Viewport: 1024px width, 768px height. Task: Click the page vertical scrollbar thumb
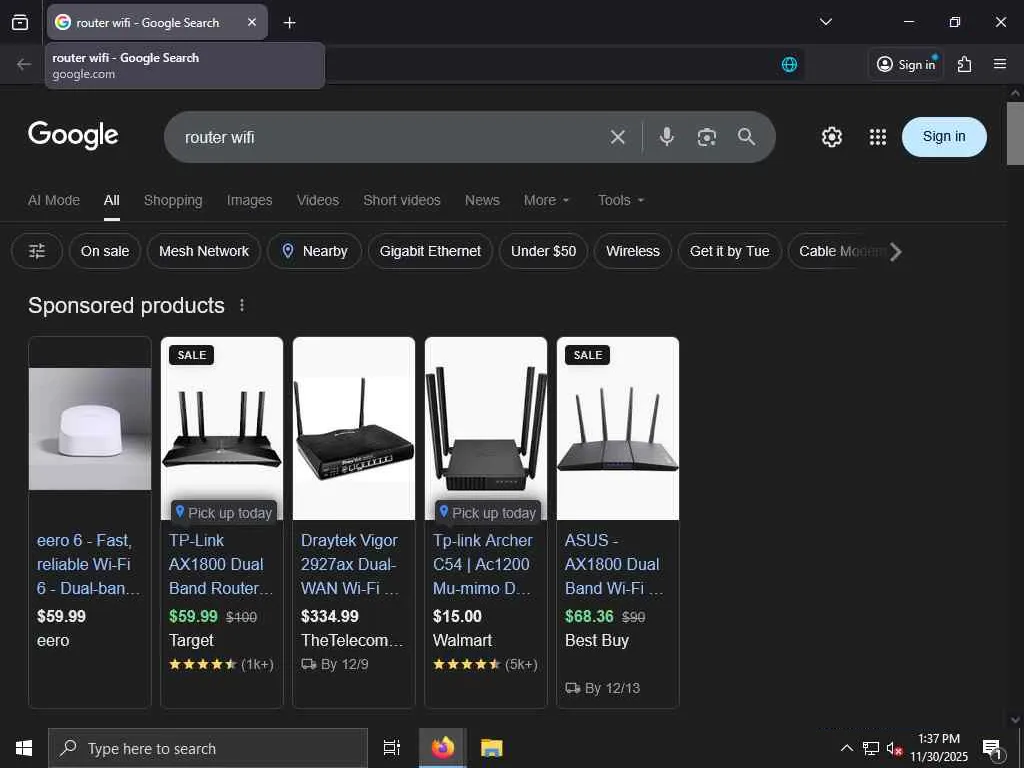point(1015,133)
